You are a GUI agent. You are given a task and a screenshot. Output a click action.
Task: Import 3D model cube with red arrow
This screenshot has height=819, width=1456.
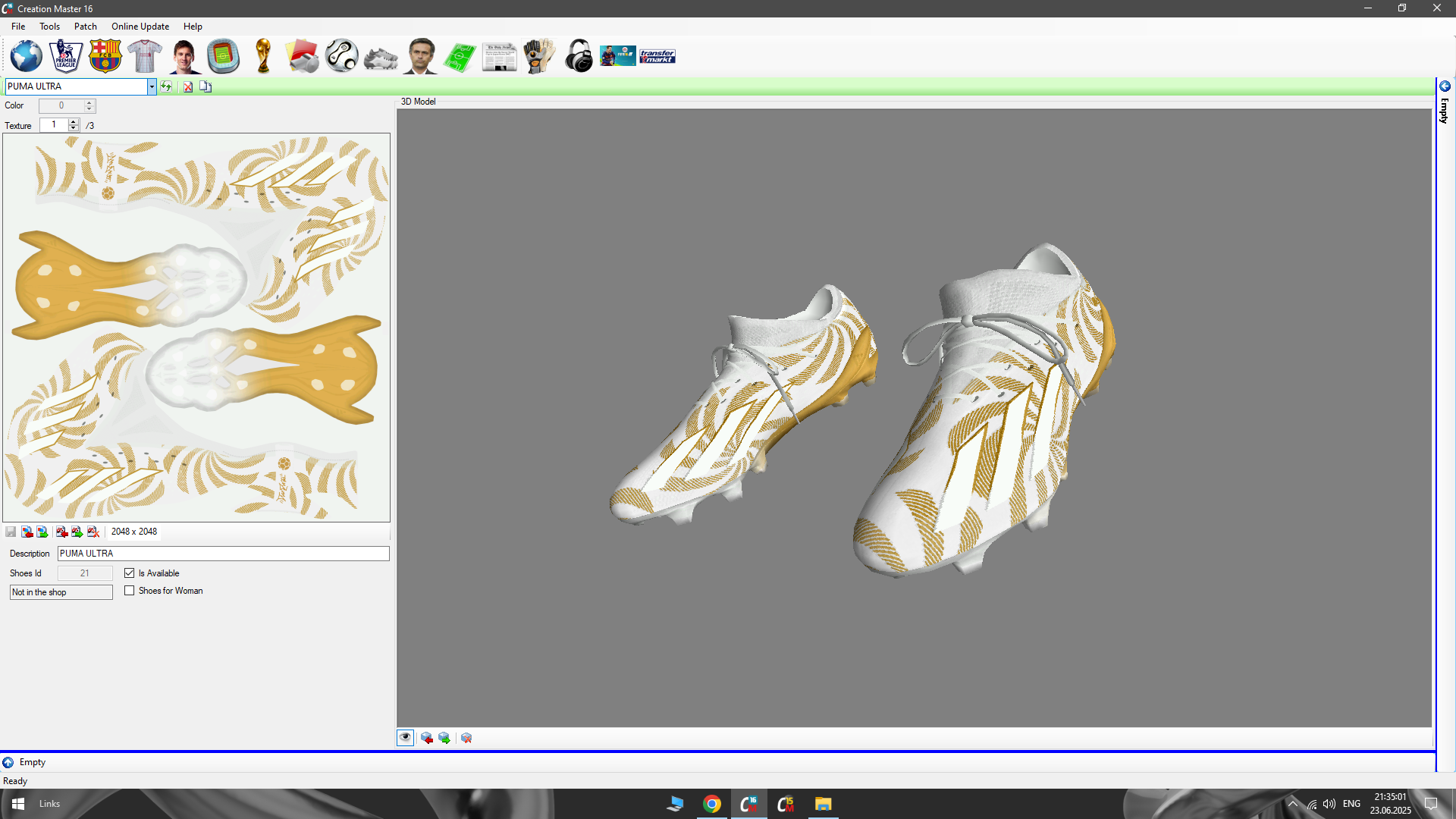click(x=427, y=738)
